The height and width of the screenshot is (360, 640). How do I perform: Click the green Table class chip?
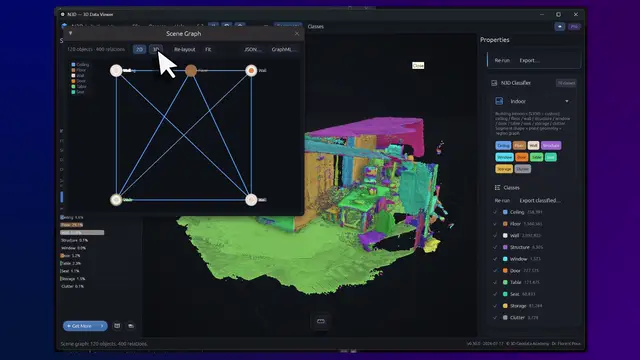tap(536, 157)
